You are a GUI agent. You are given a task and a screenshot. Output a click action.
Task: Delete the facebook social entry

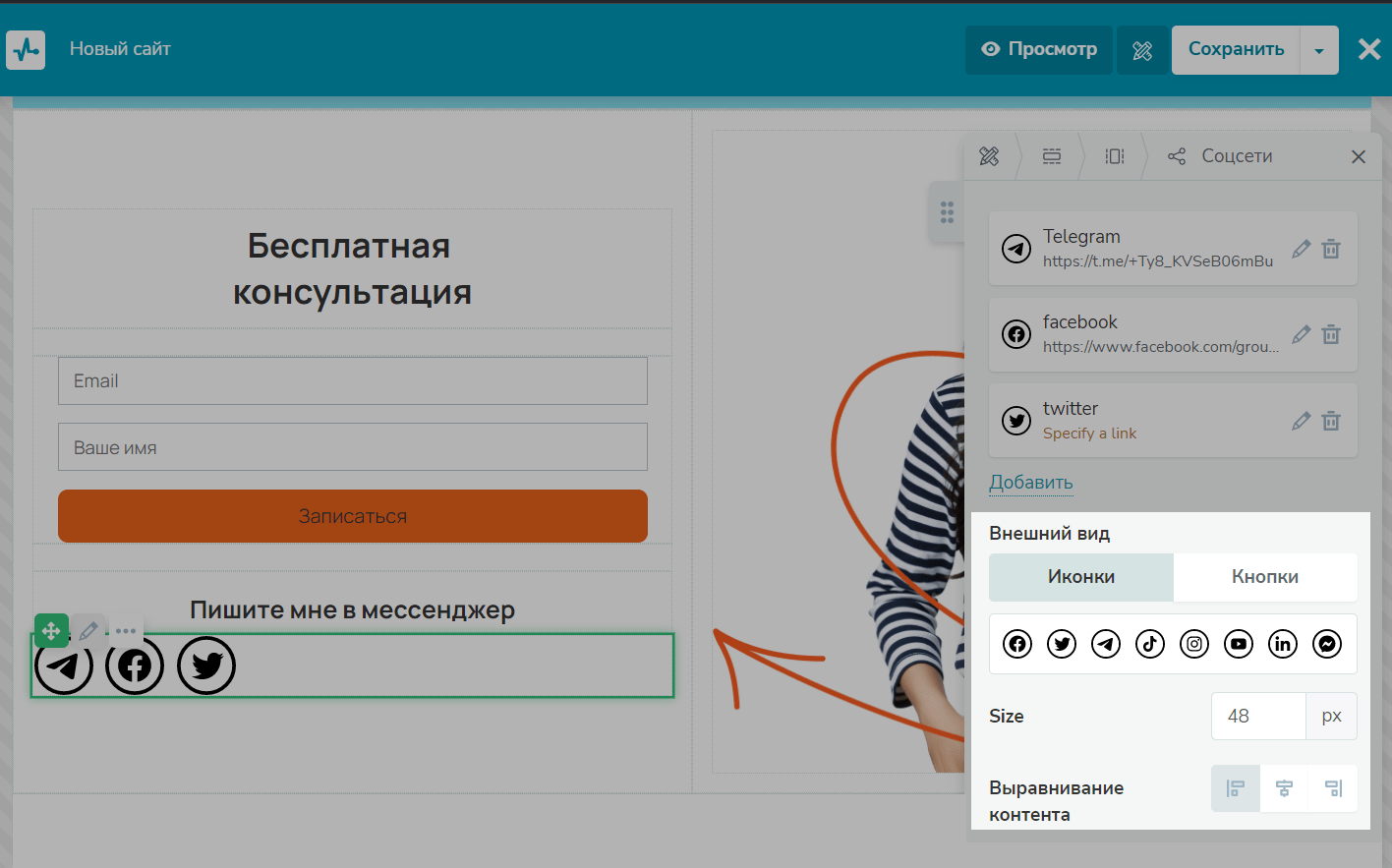[1331, 334]
